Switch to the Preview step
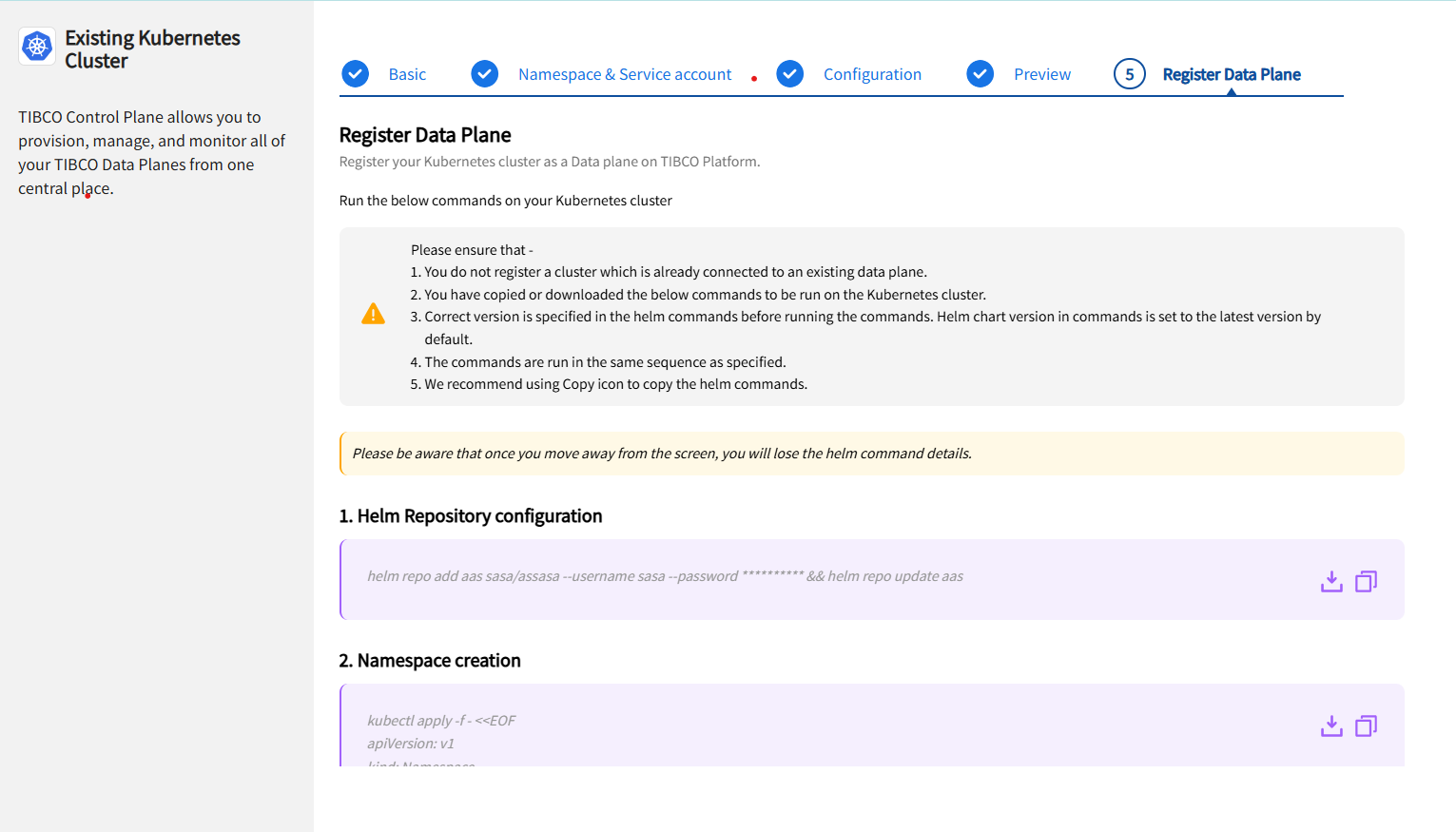The image size is (1456, 832). coord(1042,74)
